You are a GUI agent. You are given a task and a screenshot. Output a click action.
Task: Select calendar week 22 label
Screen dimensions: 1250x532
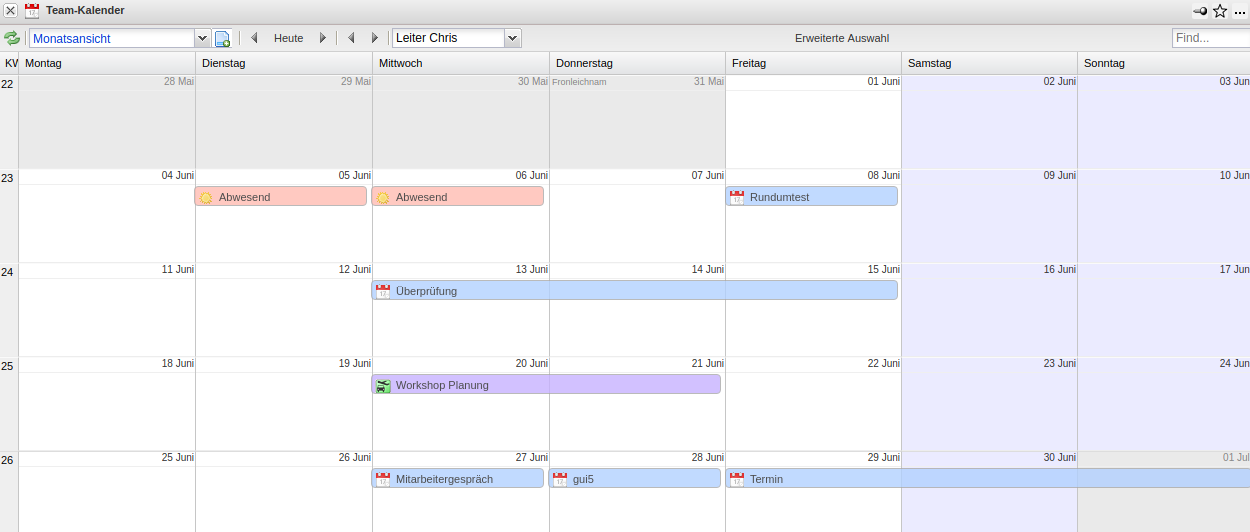tap(8, 84)
